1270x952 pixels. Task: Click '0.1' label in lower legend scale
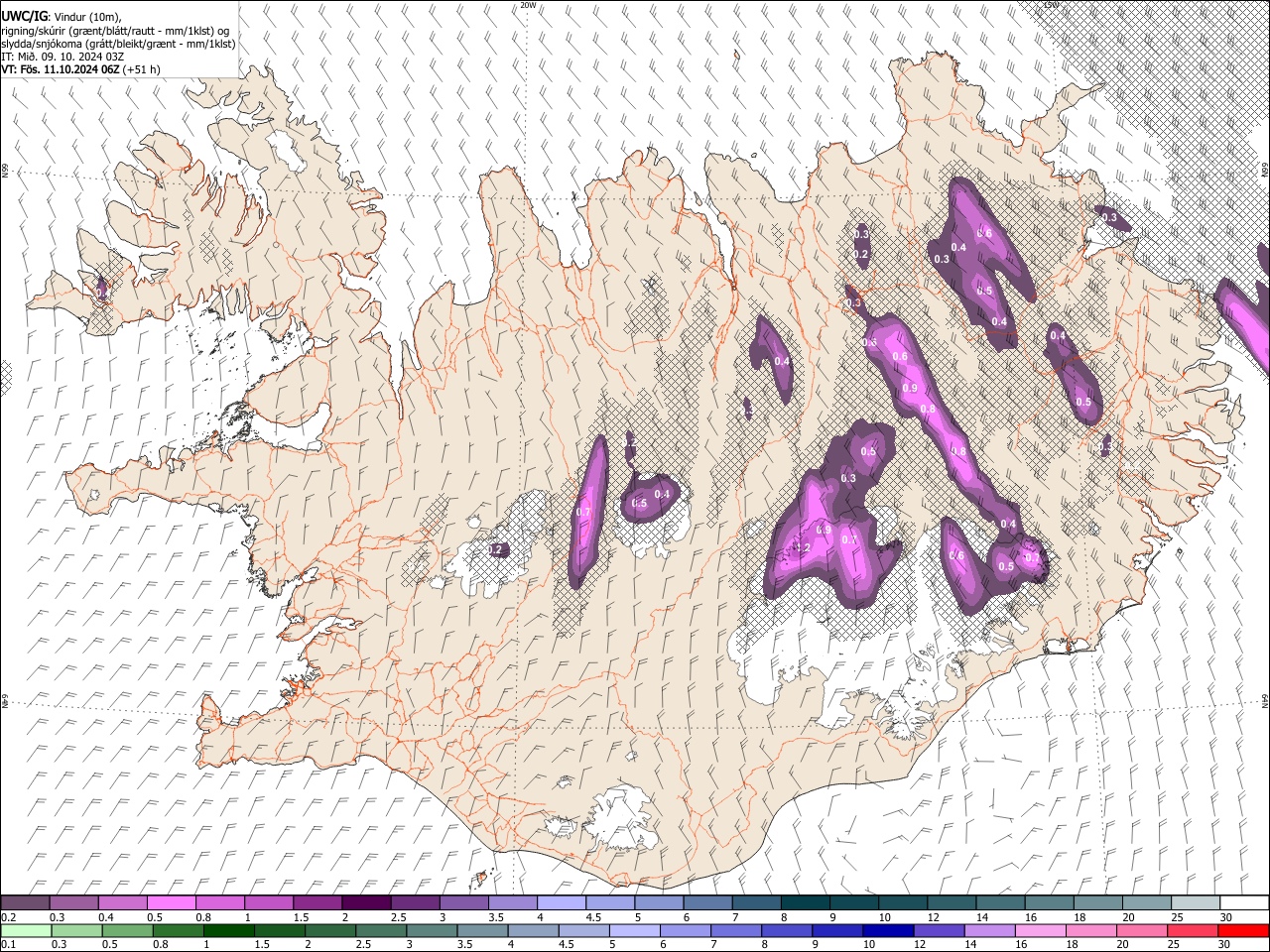pos(8,945)
